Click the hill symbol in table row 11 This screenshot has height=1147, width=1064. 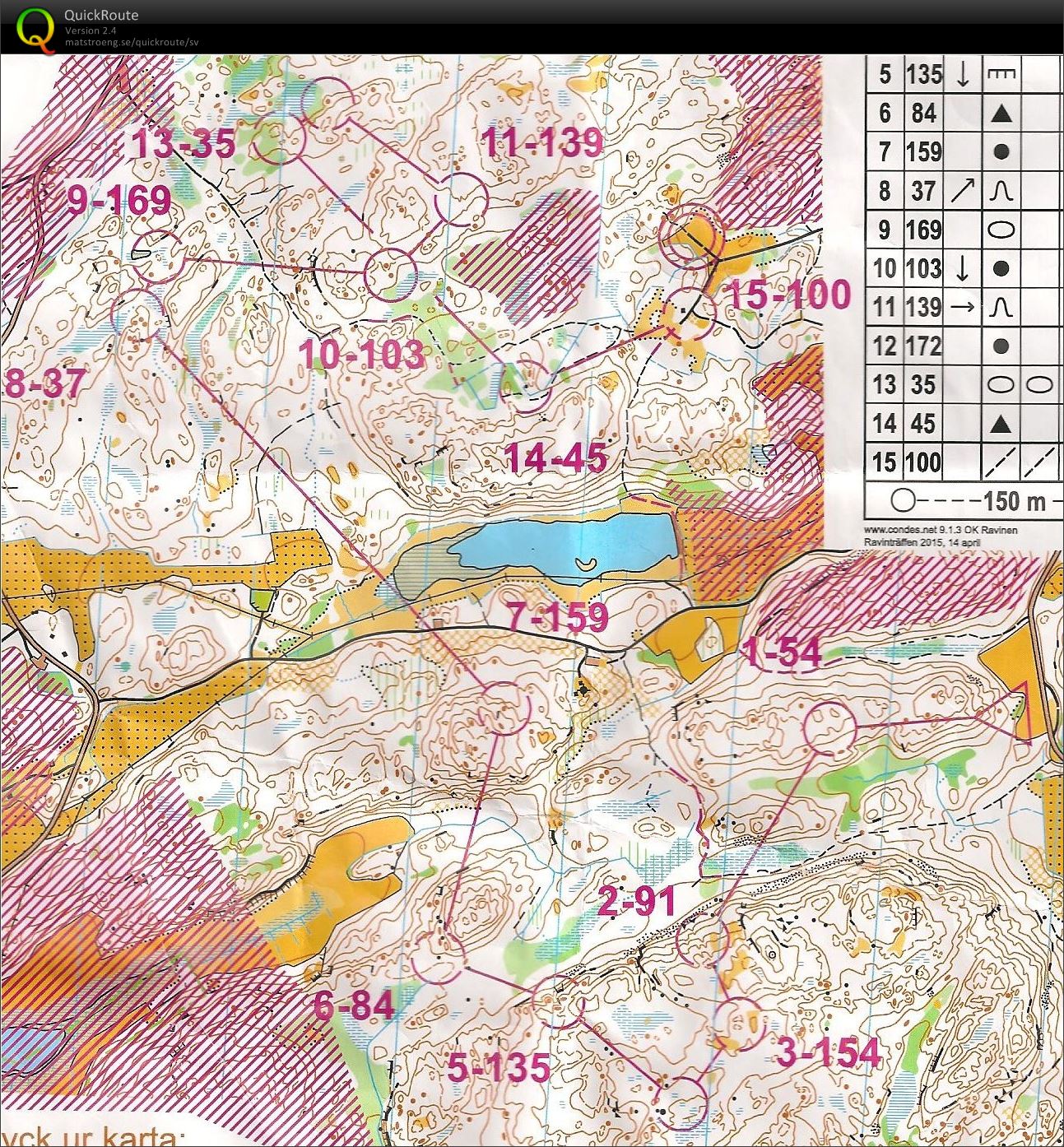coord(1001,307)
